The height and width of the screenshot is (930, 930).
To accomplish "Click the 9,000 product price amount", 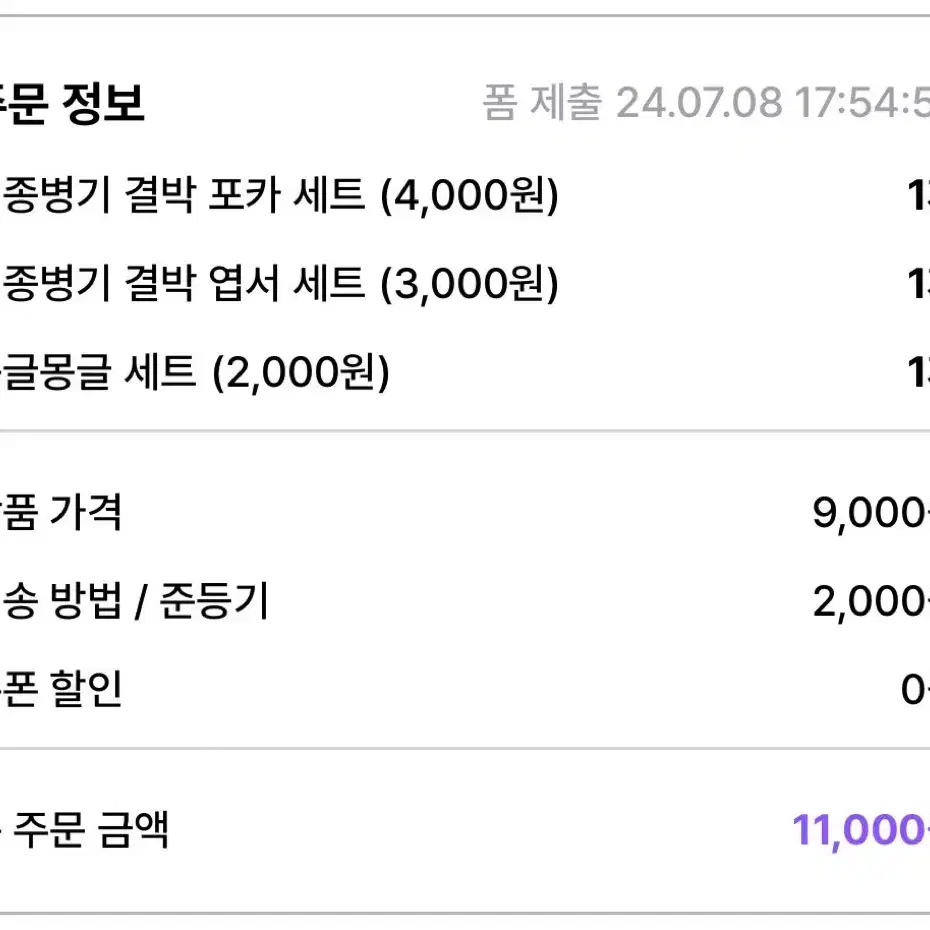I will [871, 512].
